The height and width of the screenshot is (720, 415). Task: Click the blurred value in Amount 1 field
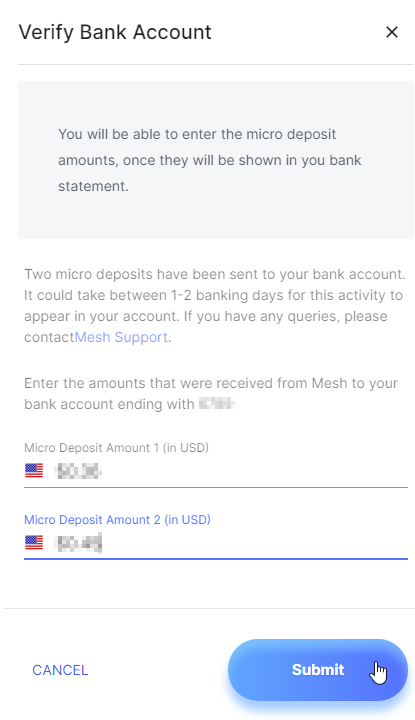click(x=78, y=471)
